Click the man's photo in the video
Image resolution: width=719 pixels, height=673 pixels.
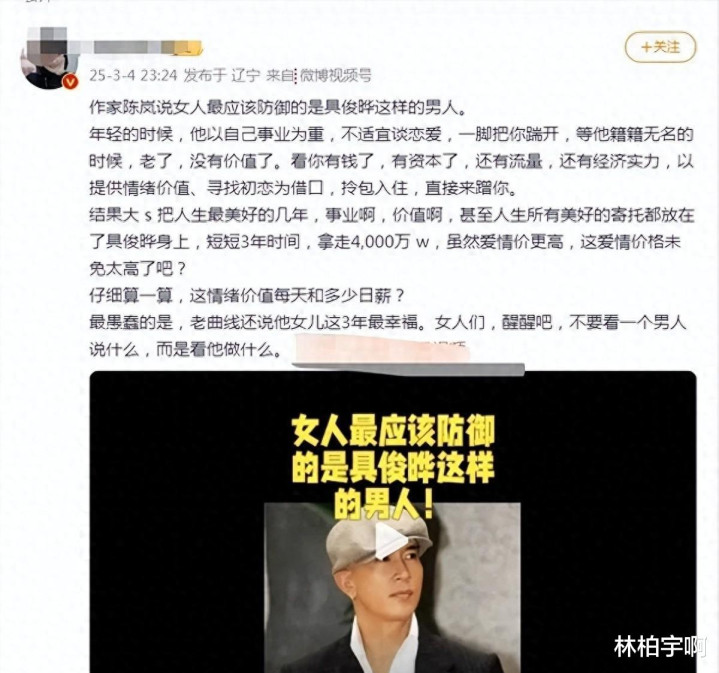click(393, 588)
